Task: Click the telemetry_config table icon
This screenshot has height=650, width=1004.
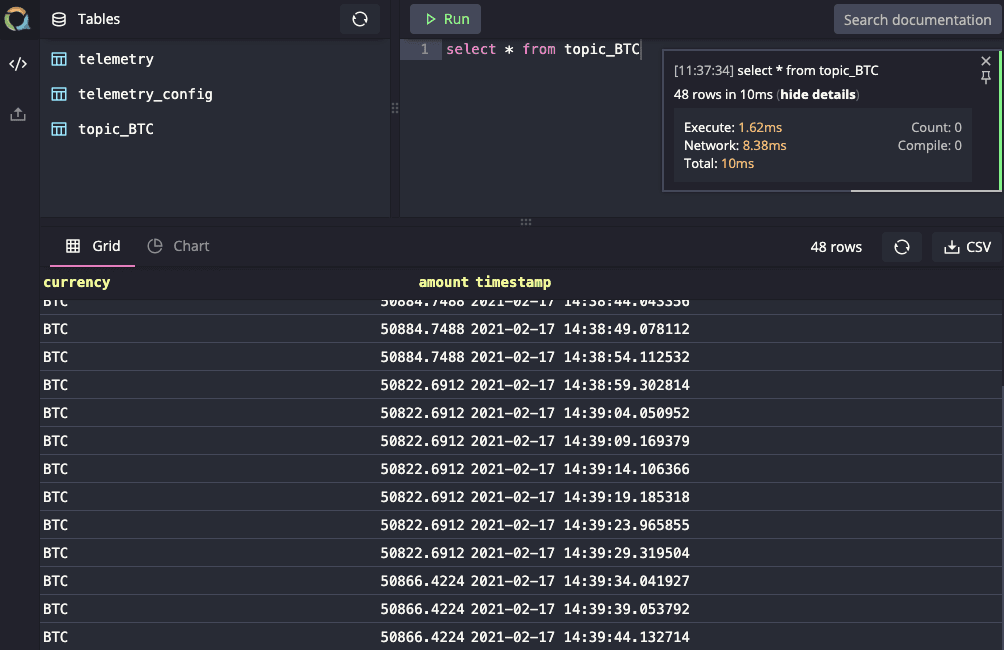Action: coord(59,94)
